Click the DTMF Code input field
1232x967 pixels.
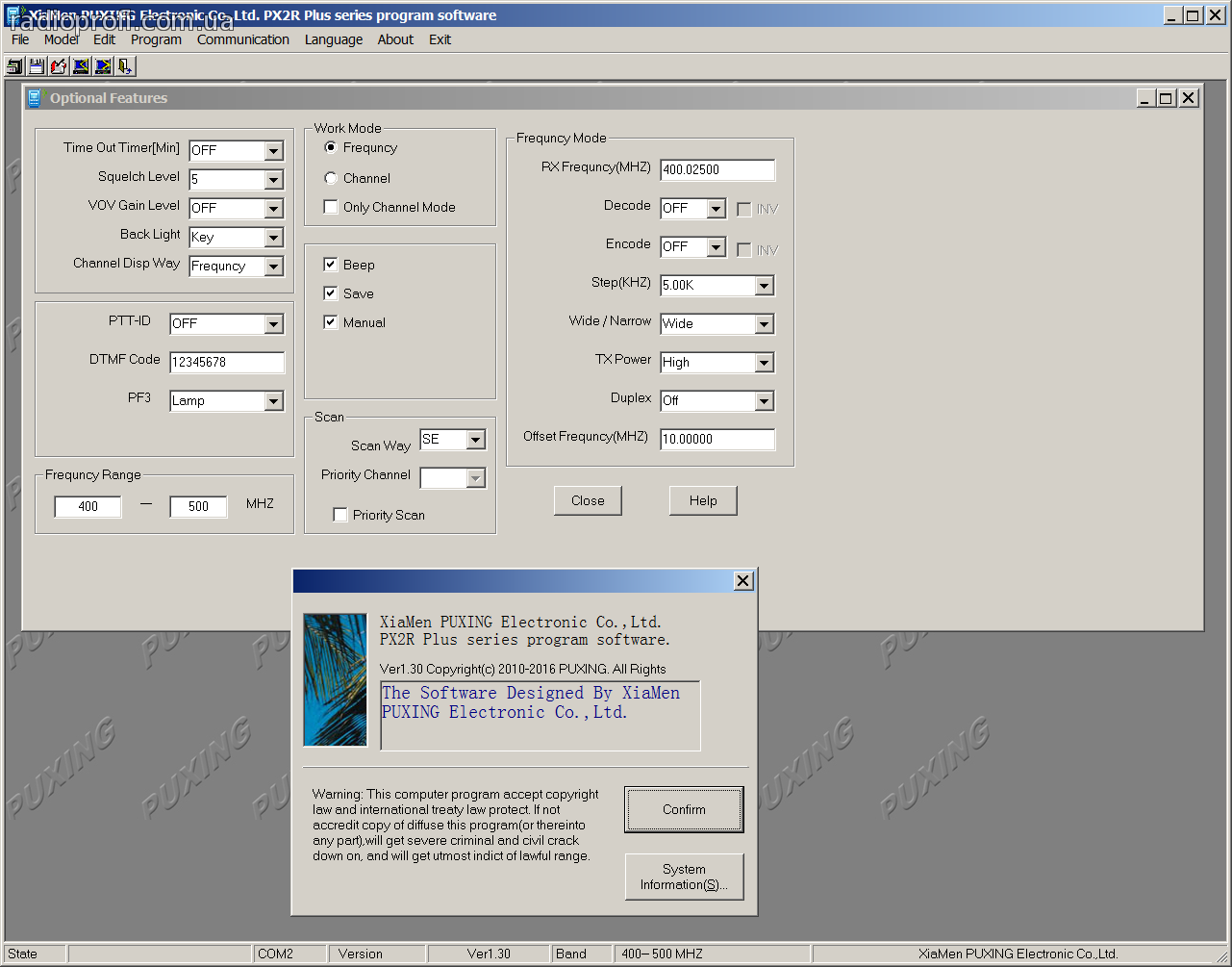pyautogui.click(x=227, y=363)
